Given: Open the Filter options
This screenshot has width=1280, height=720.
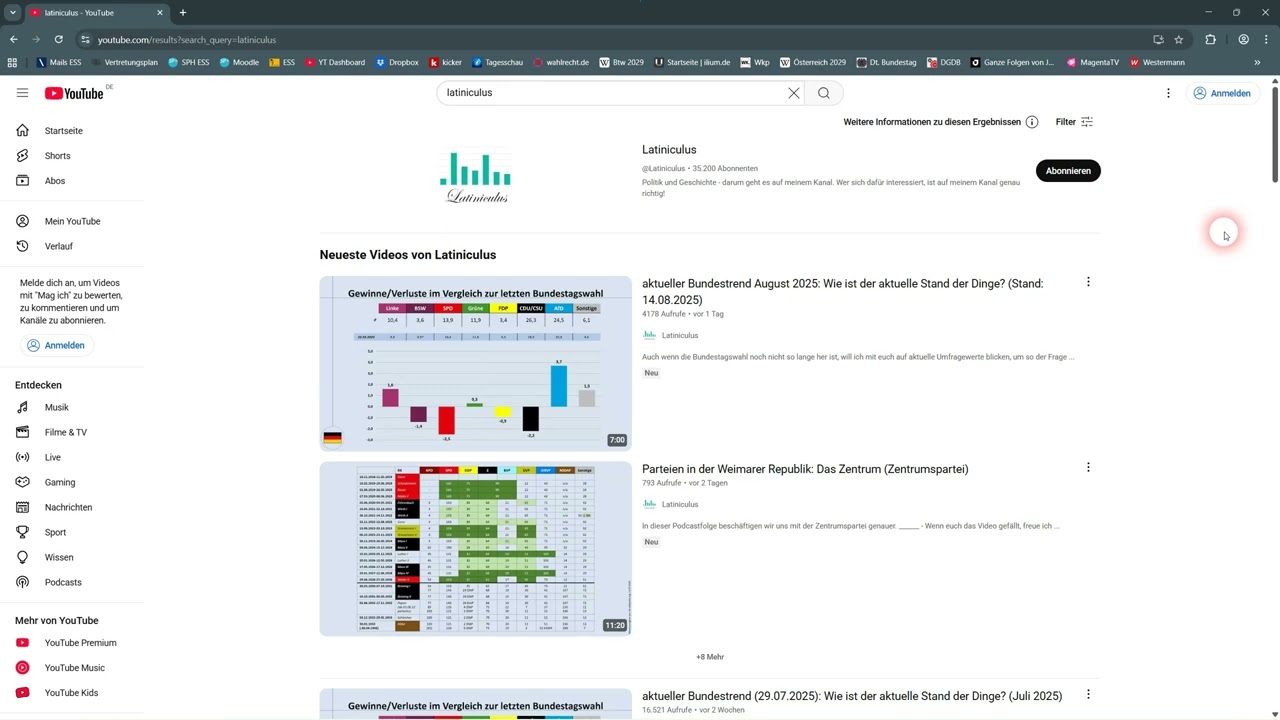Looking at the screenshot, I should click(x=1075, y=122).
